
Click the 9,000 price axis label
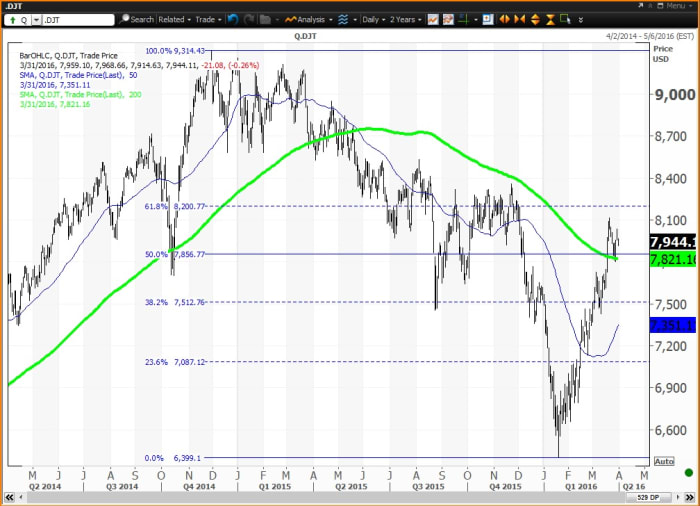tap(675, 95)
